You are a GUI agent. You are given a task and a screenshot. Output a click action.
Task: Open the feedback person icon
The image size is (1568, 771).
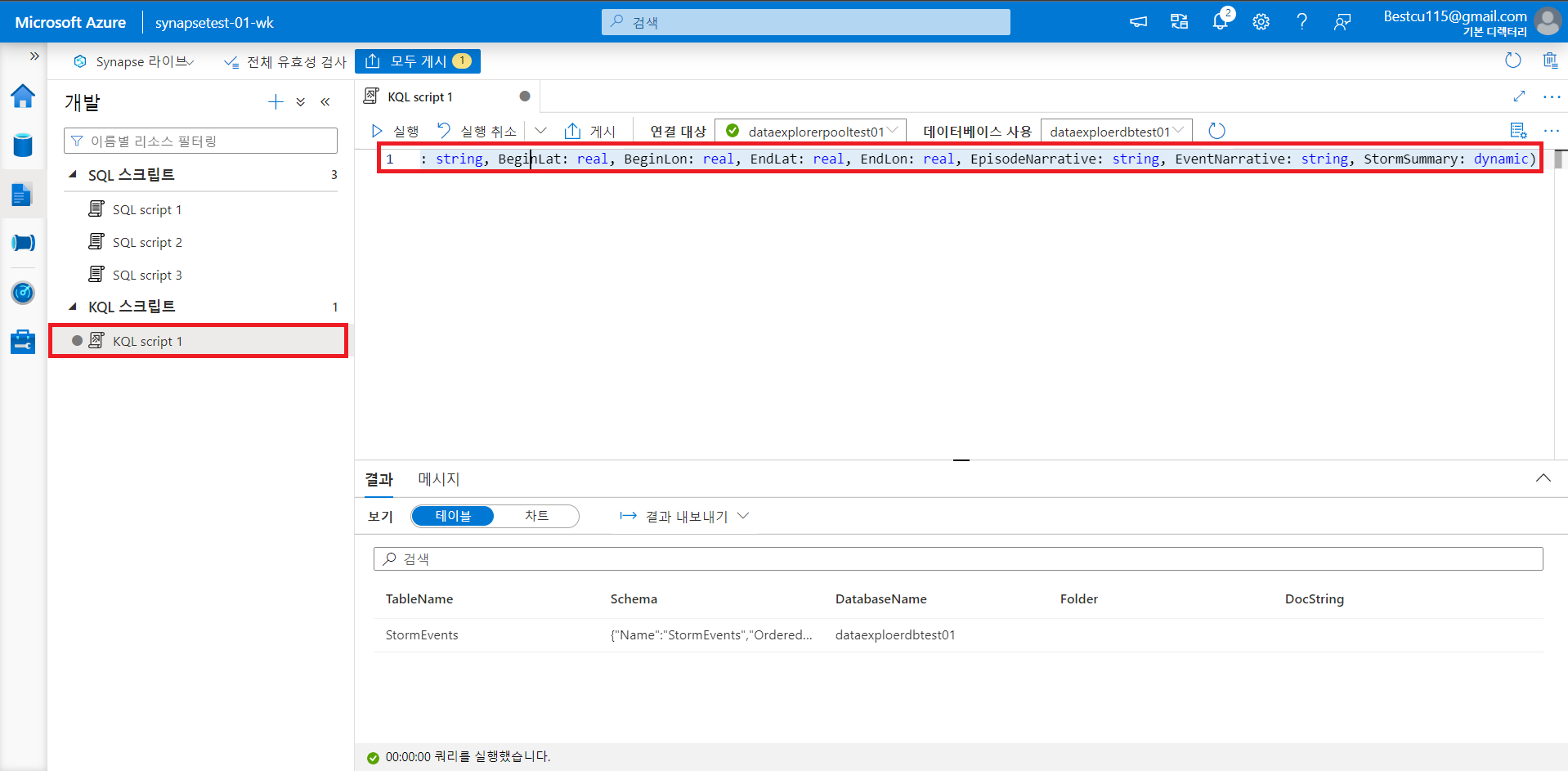1342,22
